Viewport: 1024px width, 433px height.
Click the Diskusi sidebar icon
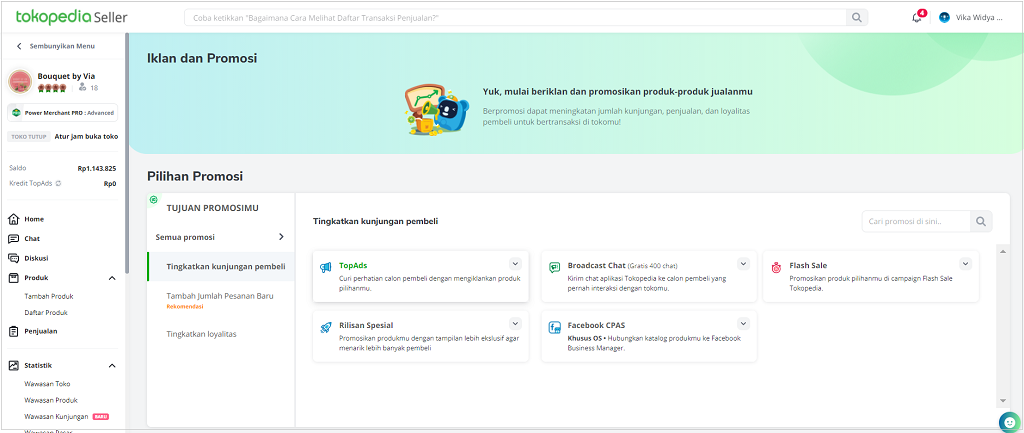[13, 258]
